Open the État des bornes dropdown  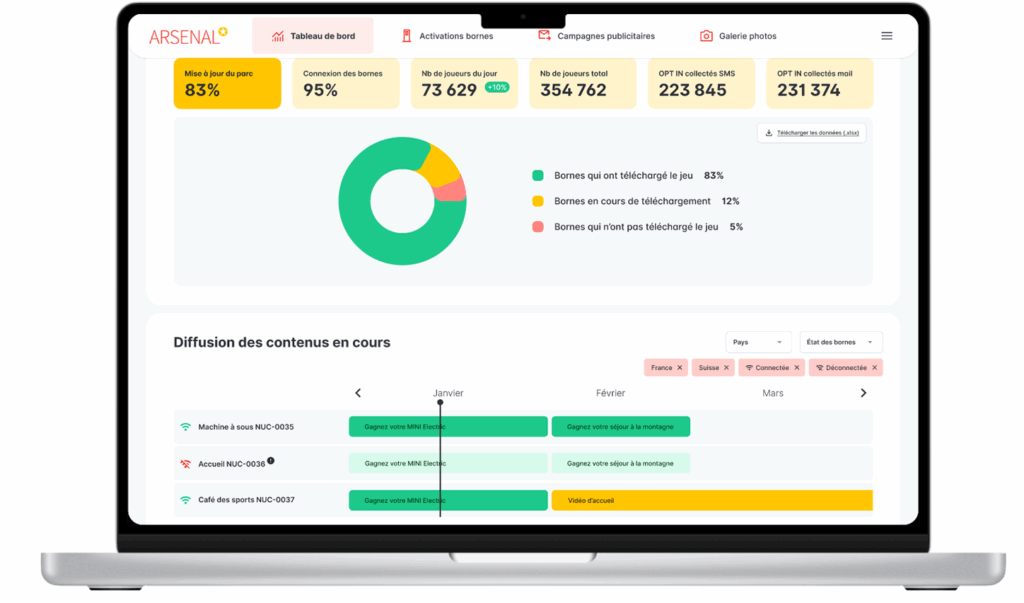pos(840,341)
